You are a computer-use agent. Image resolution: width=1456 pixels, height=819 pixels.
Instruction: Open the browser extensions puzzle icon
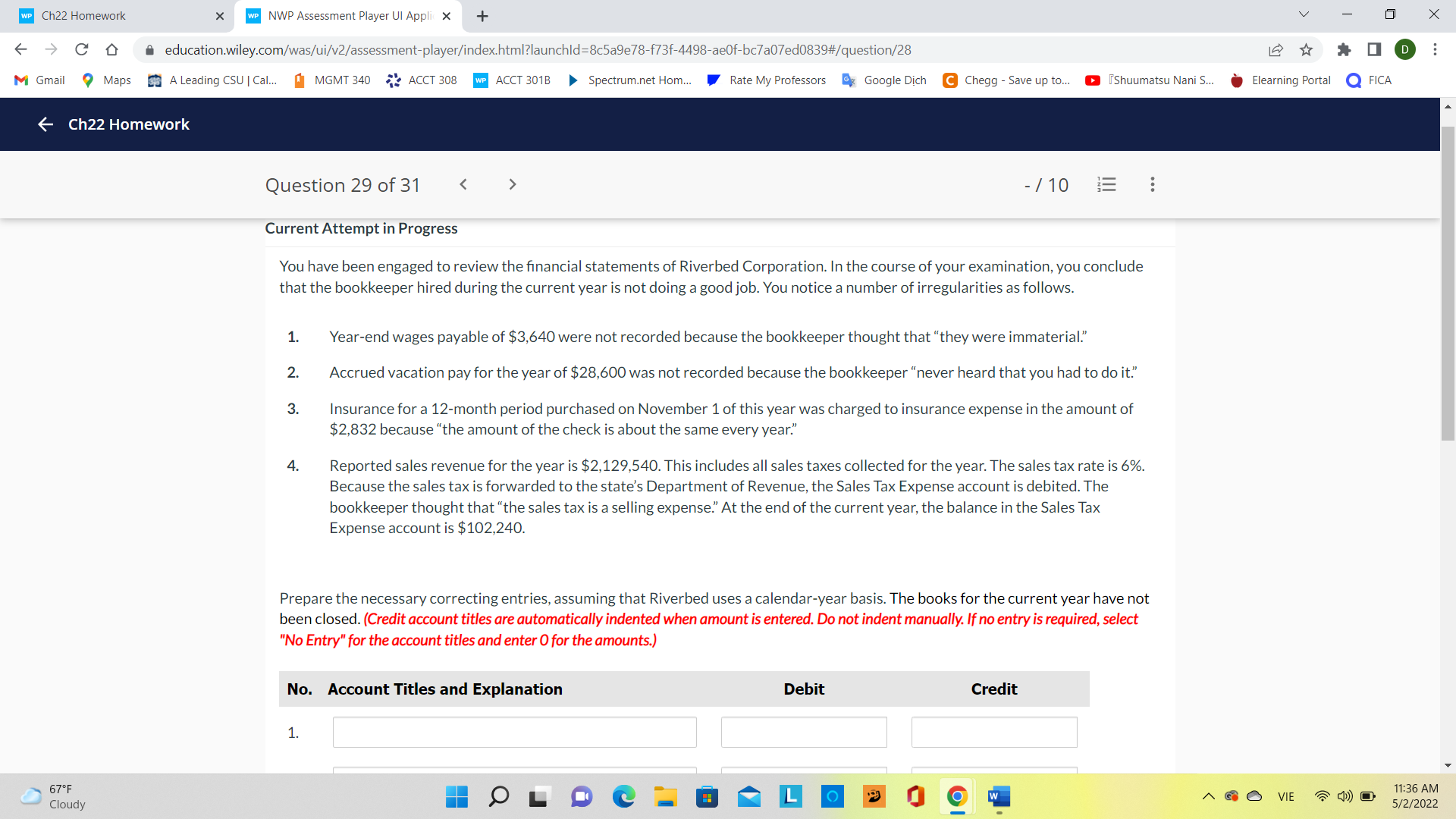1345,49
